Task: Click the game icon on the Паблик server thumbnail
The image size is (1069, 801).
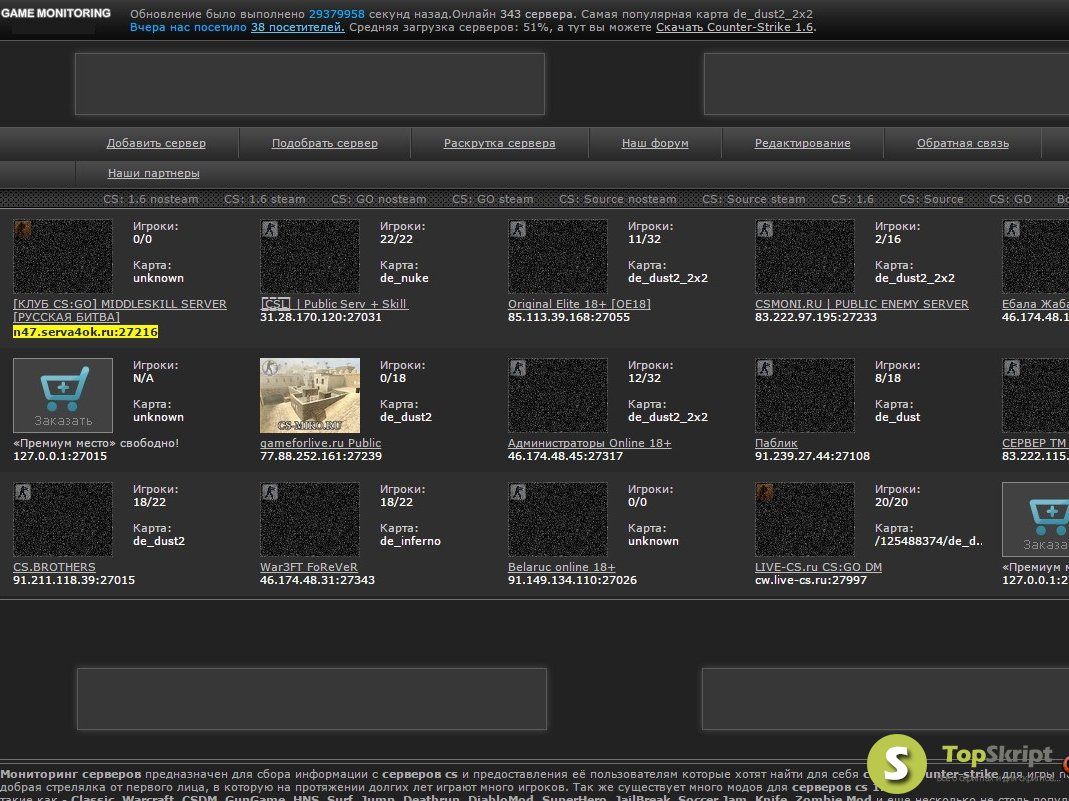Action: coord(765,368)
